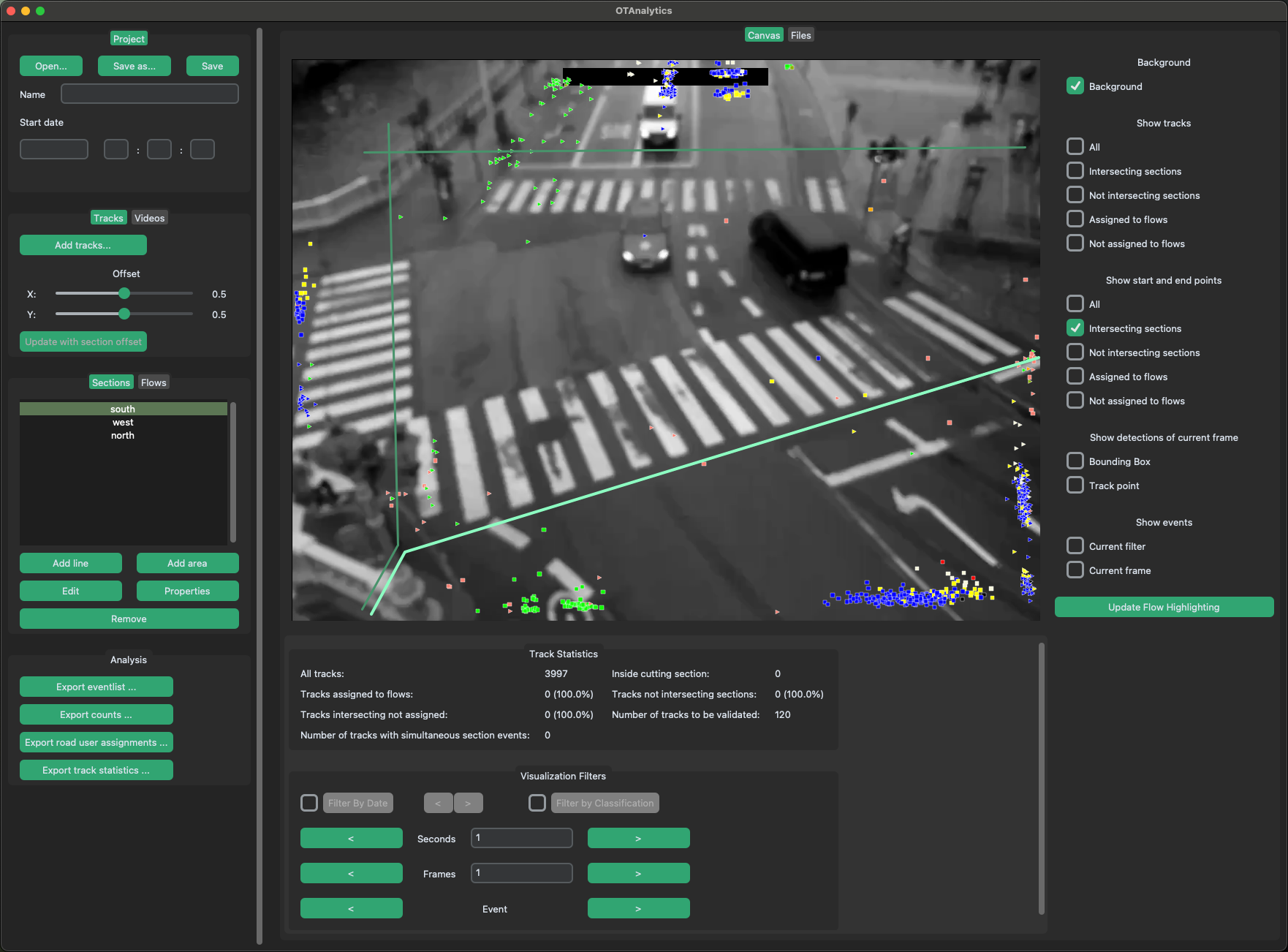The height and width of the screenshot is (952, 1288).
Task: Uncheck the Background visibility checkbox
Action: 1075,86
